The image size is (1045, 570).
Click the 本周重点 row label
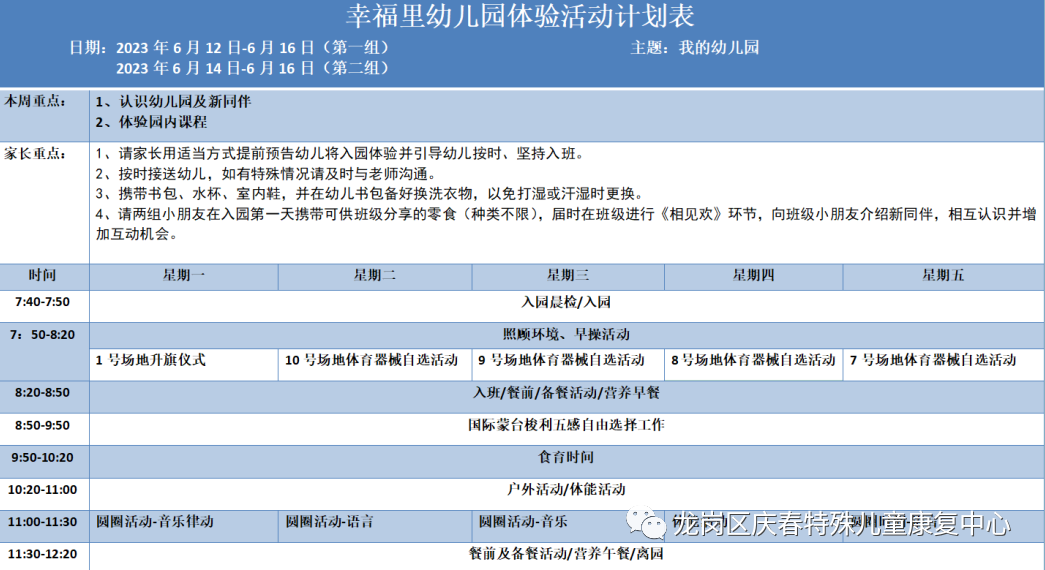point(35,101)
